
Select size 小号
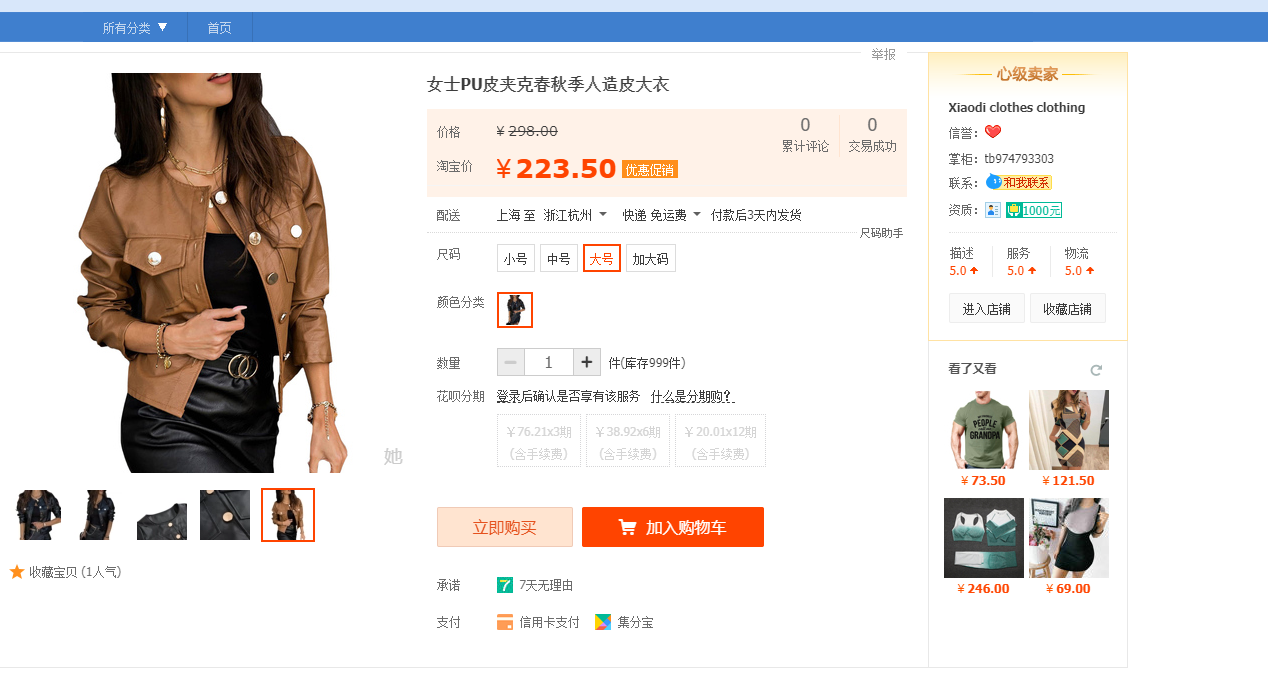tap(516, 258)
